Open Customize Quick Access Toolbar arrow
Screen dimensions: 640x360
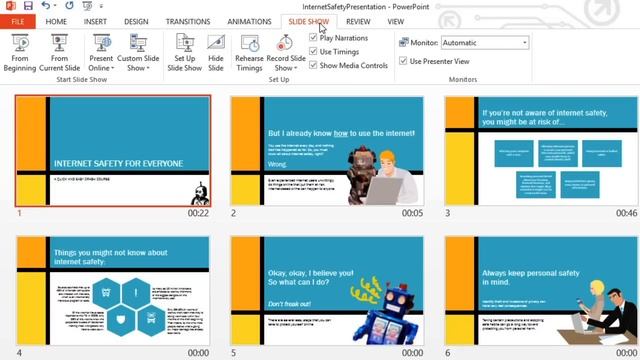(101, 6)
